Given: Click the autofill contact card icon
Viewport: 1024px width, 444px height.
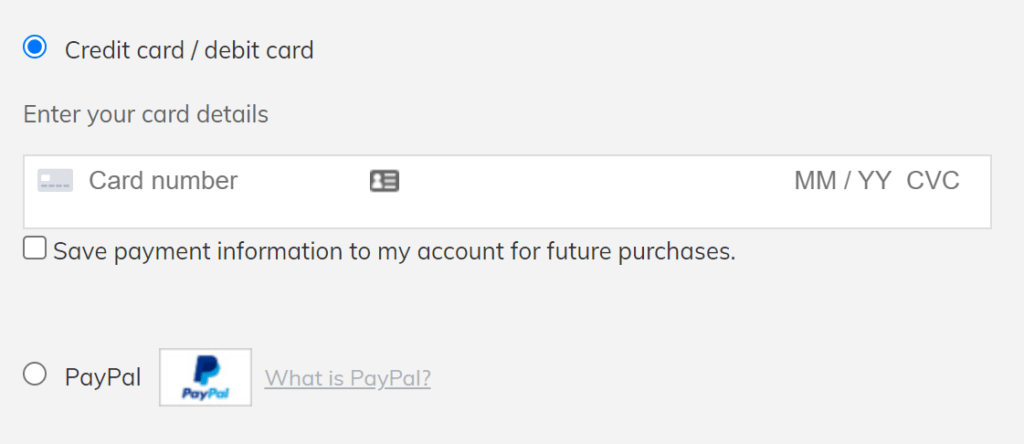Looking at the screenshot, I should coord(384,181).
